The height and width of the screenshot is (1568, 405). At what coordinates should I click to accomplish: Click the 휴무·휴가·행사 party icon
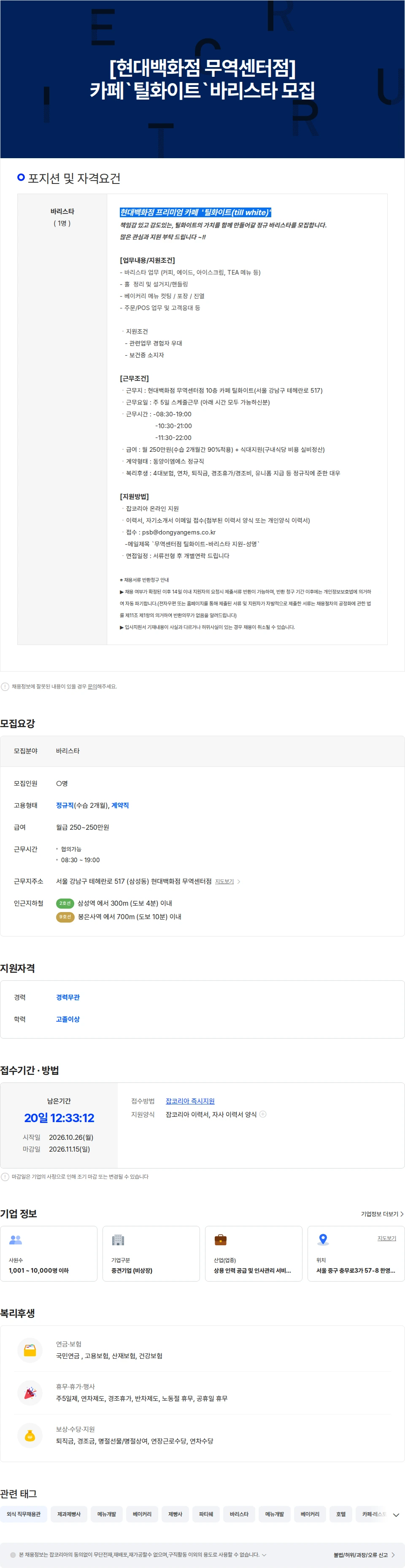[x=30, y=1393]
